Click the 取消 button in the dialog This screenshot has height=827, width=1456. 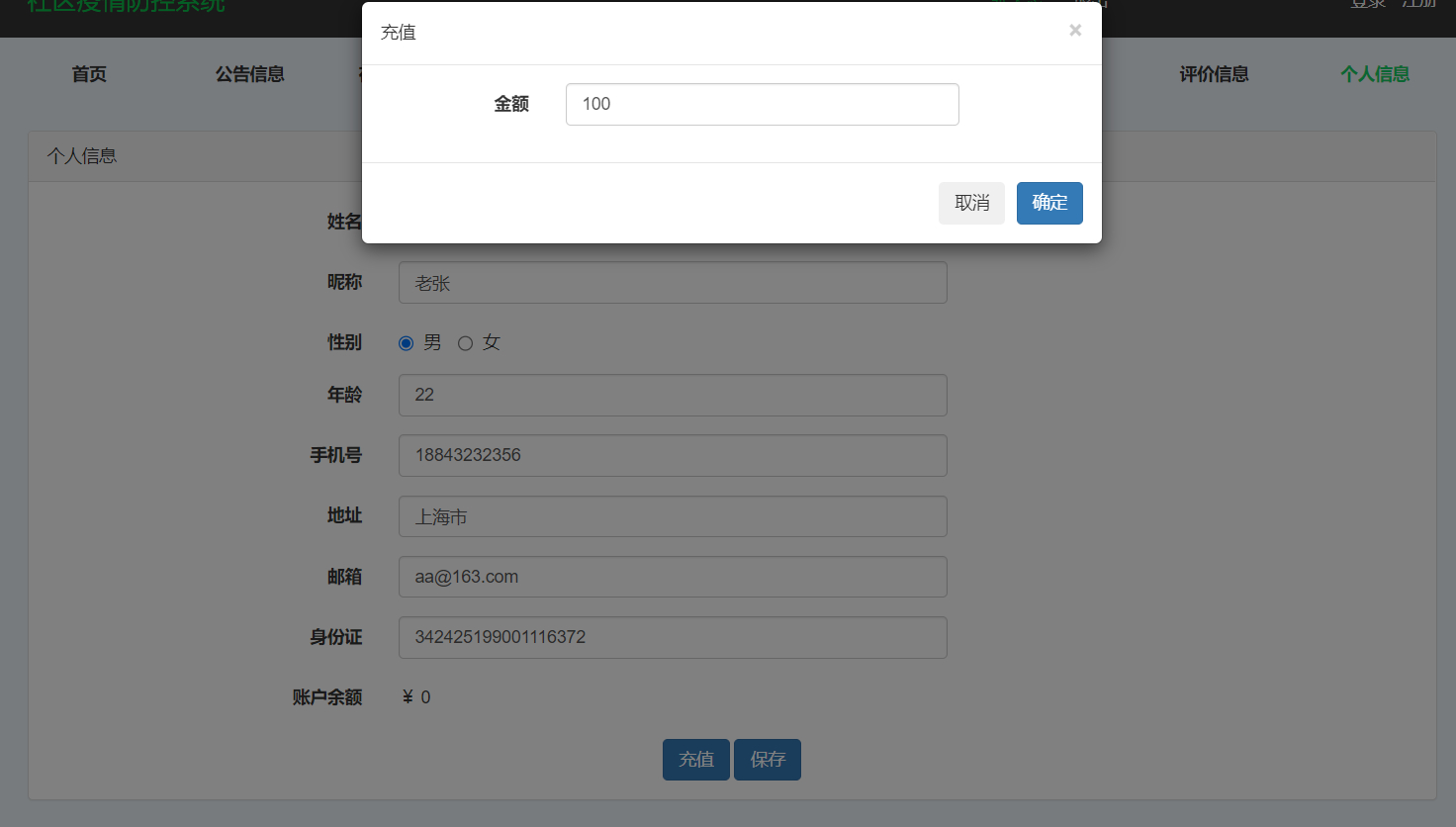pos(971,203)
